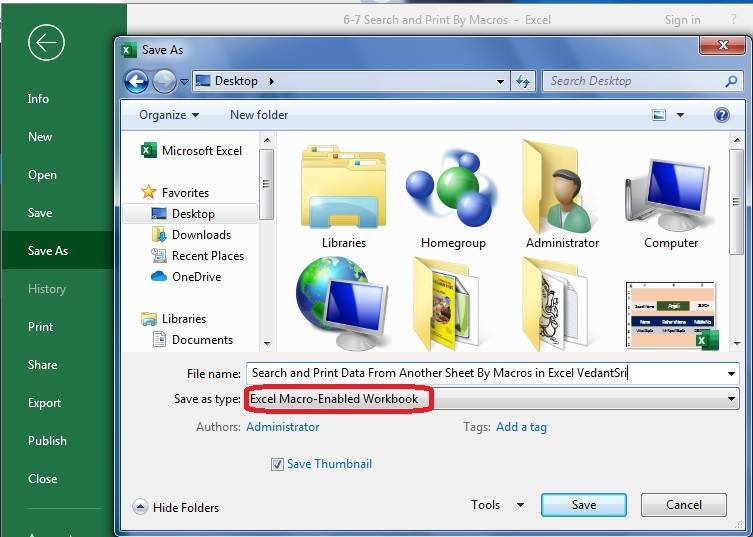Screen dimensions: 753x537
Task: Choose Print in the Backstage menu
Action: (x=40, y=327)
